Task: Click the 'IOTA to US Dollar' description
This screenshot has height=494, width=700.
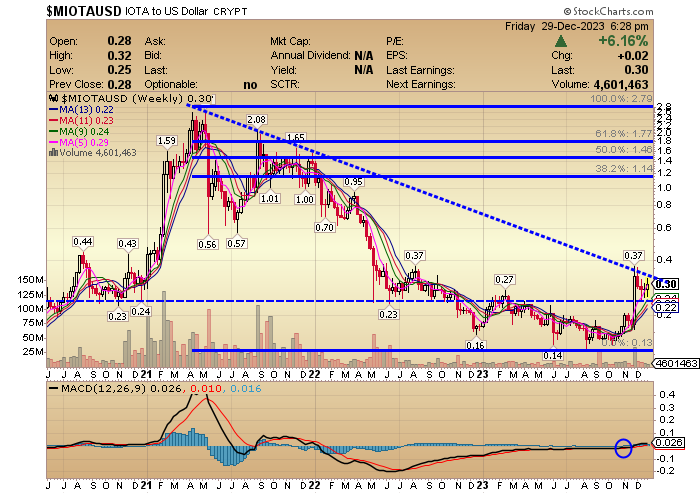Action: [x=167, y=11]
